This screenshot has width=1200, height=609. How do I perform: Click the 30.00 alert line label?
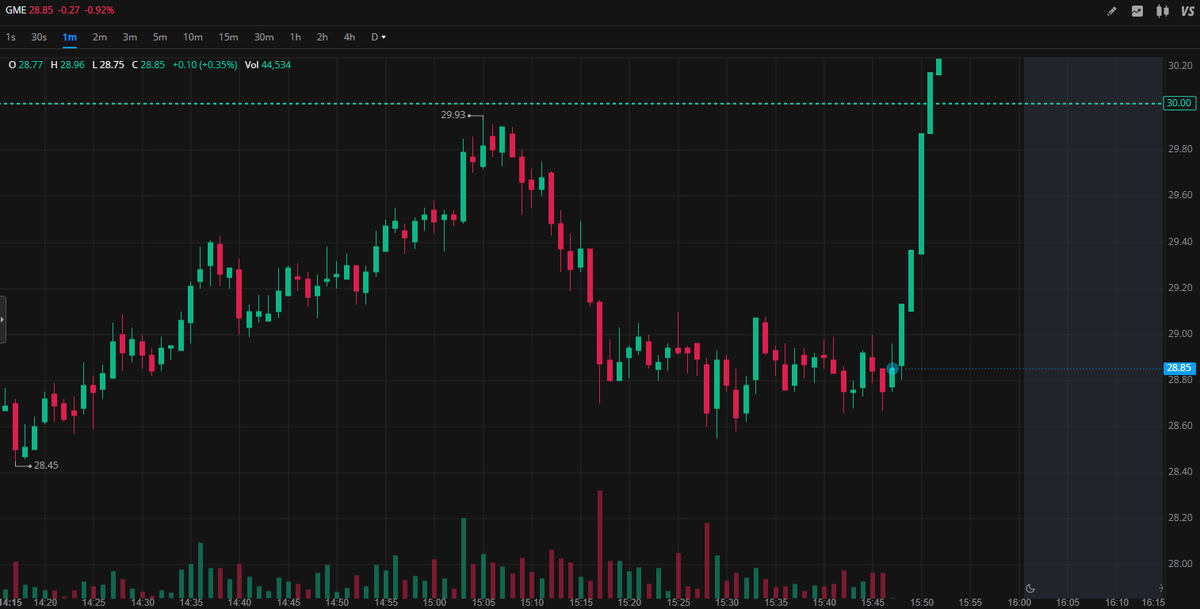click(1178, 102)
